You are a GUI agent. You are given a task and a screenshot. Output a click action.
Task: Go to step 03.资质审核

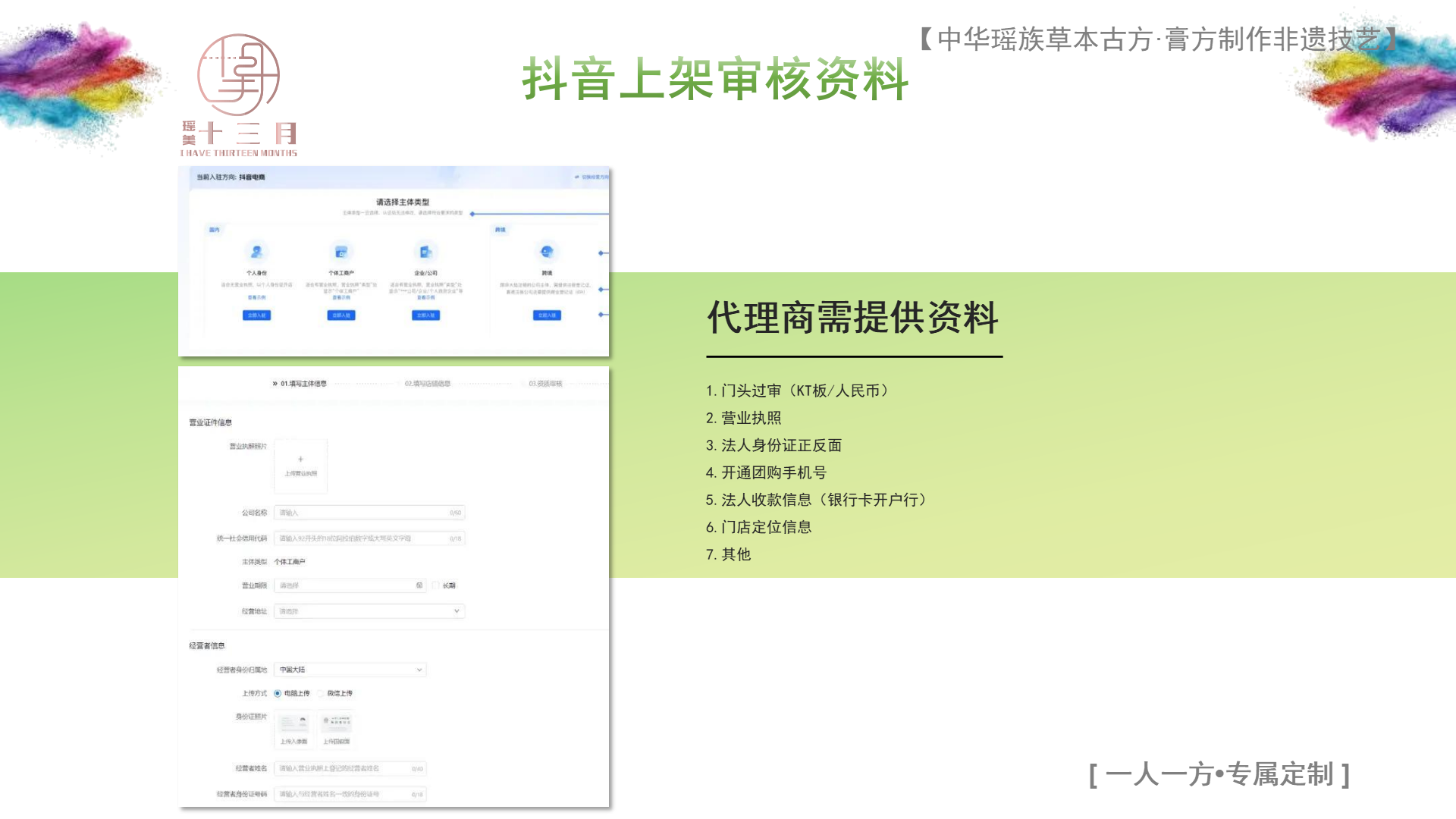click(545, 384)
